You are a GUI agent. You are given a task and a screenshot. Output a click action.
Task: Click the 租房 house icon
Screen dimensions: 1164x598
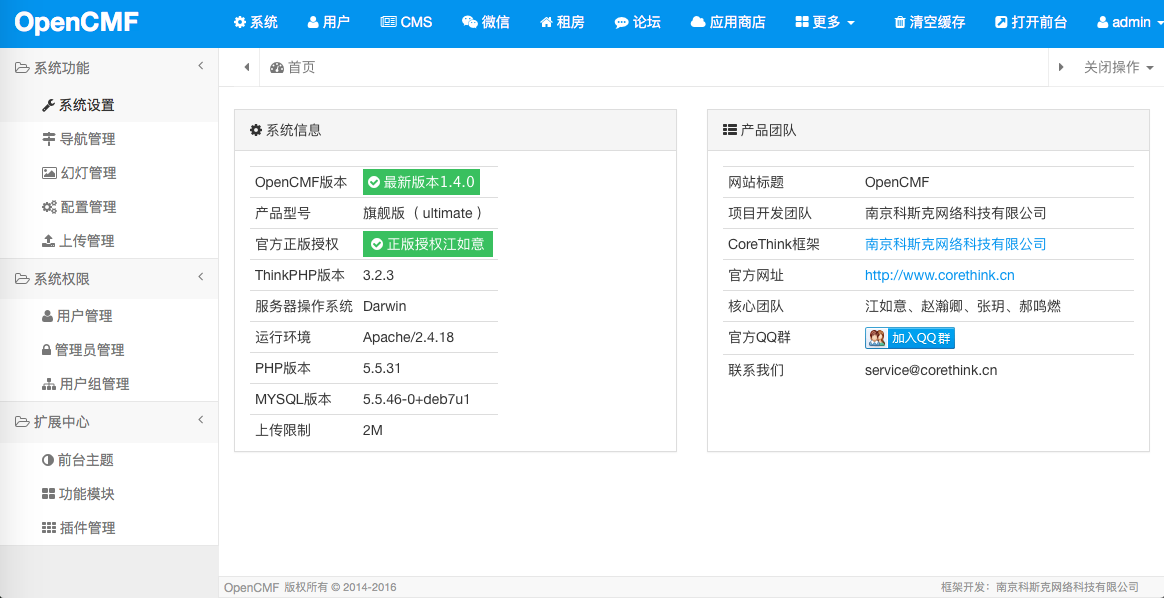point(546,22)
